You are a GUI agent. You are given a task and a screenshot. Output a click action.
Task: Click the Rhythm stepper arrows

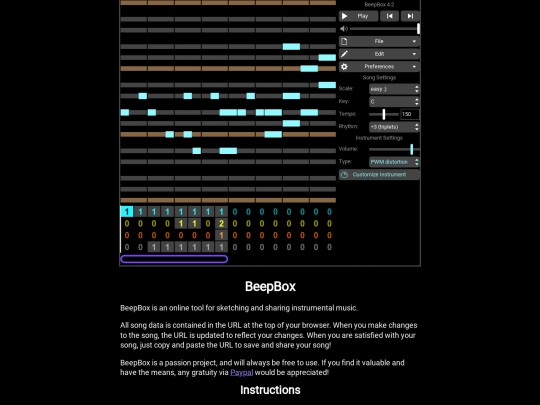point(416,127)
